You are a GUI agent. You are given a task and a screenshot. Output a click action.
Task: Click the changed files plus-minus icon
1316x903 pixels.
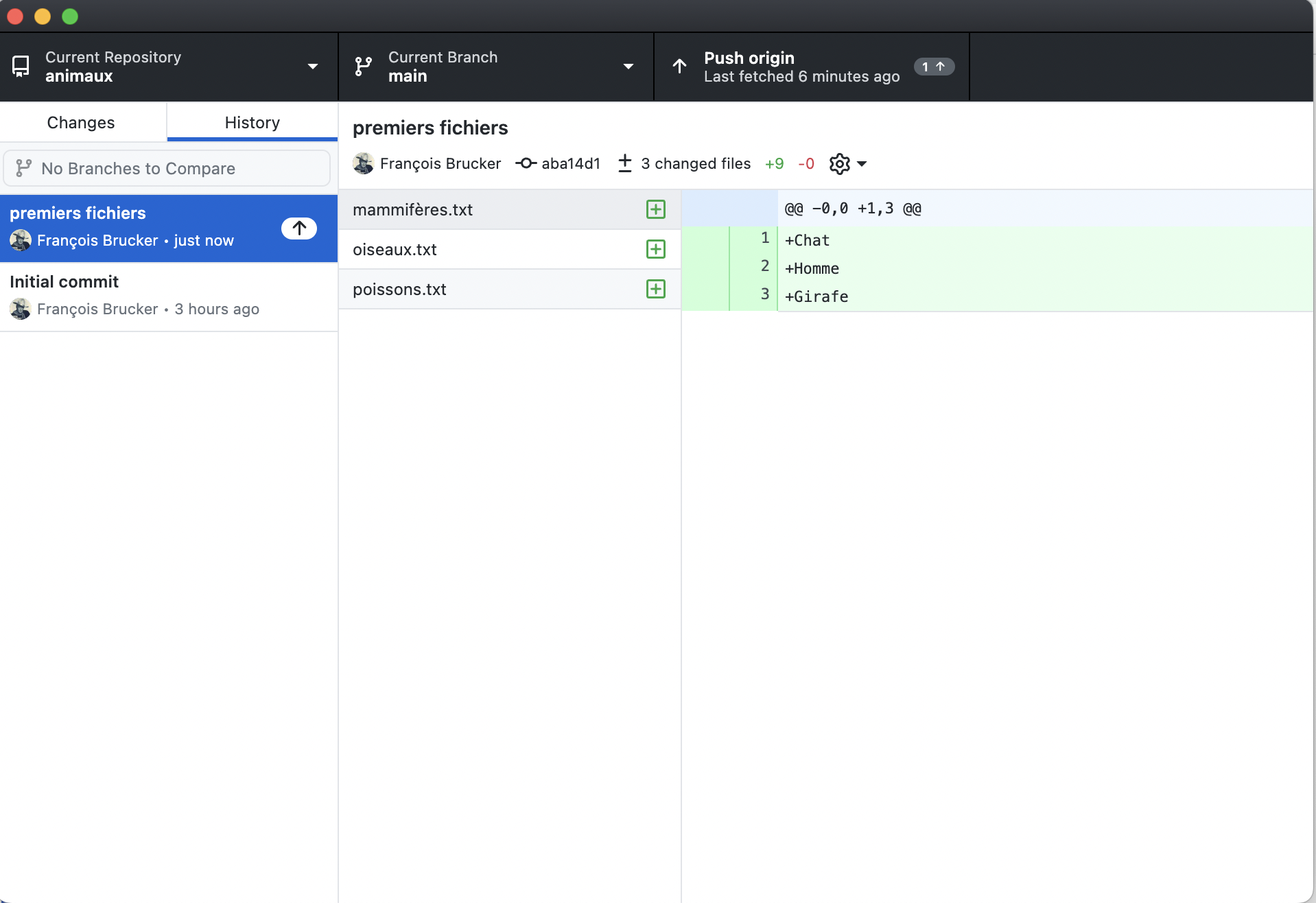[x=624, y=163]
